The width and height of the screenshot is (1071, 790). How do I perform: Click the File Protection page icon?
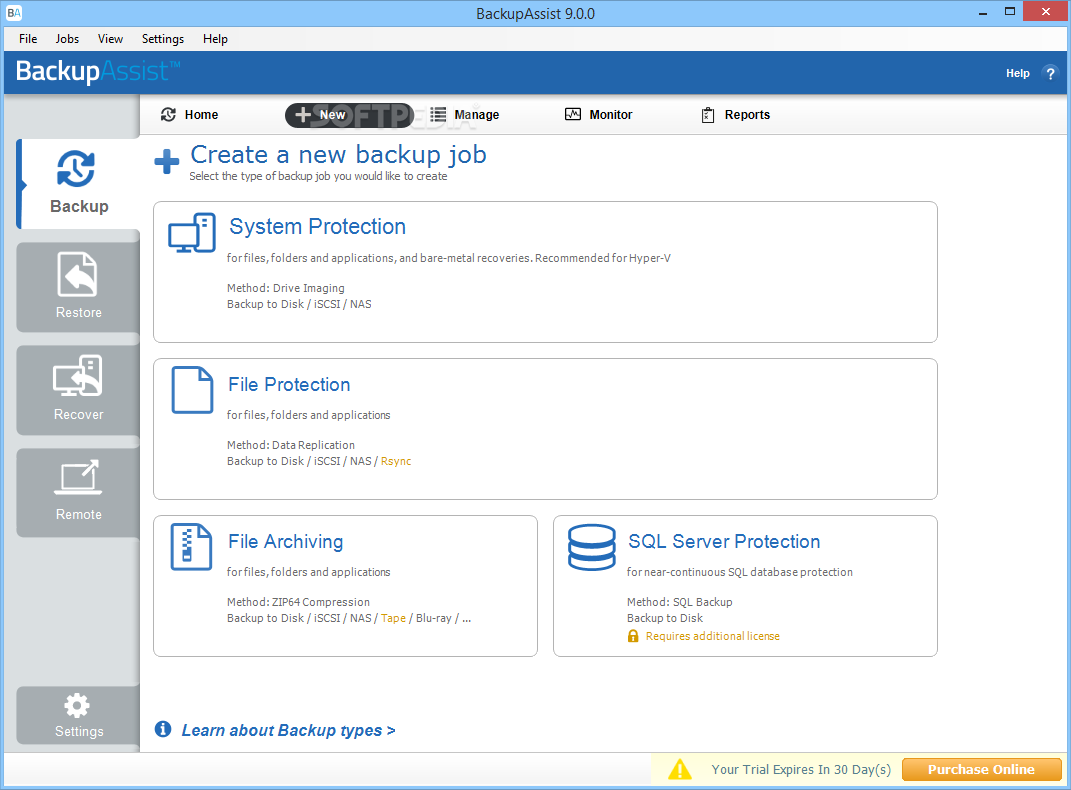coord(192,390)
